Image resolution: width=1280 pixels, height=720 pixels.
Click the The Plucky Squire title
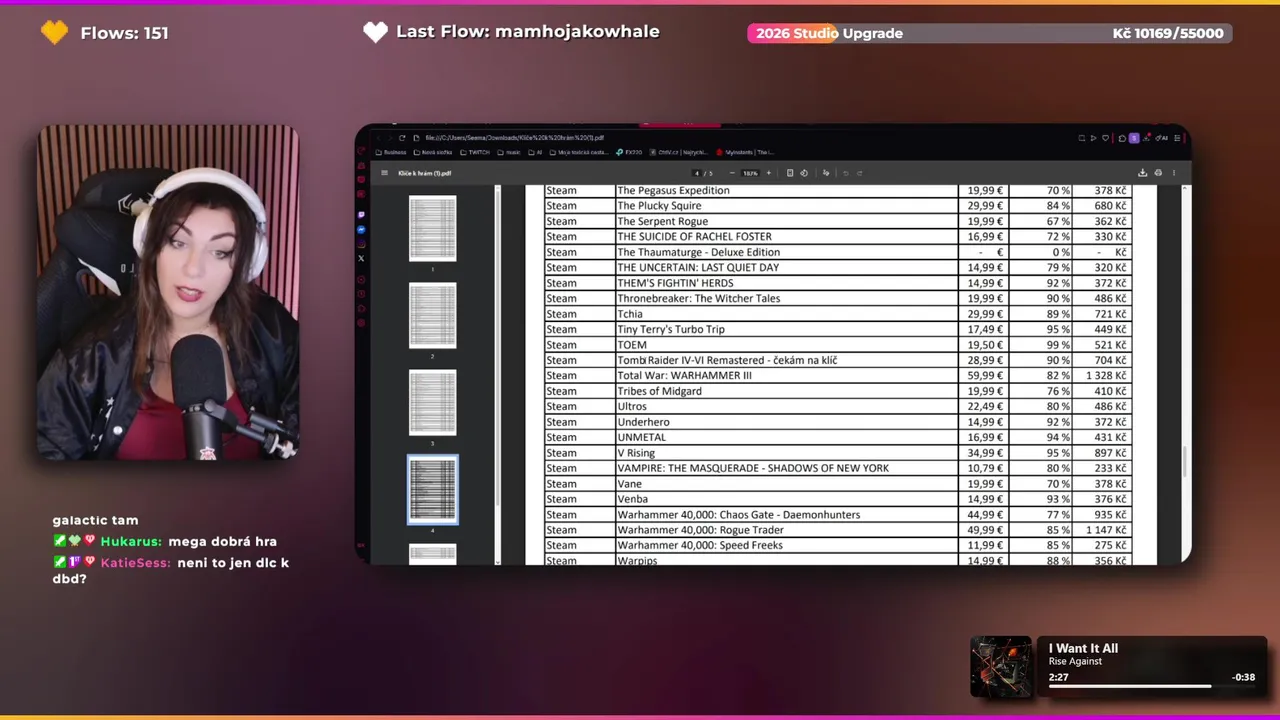659,206
